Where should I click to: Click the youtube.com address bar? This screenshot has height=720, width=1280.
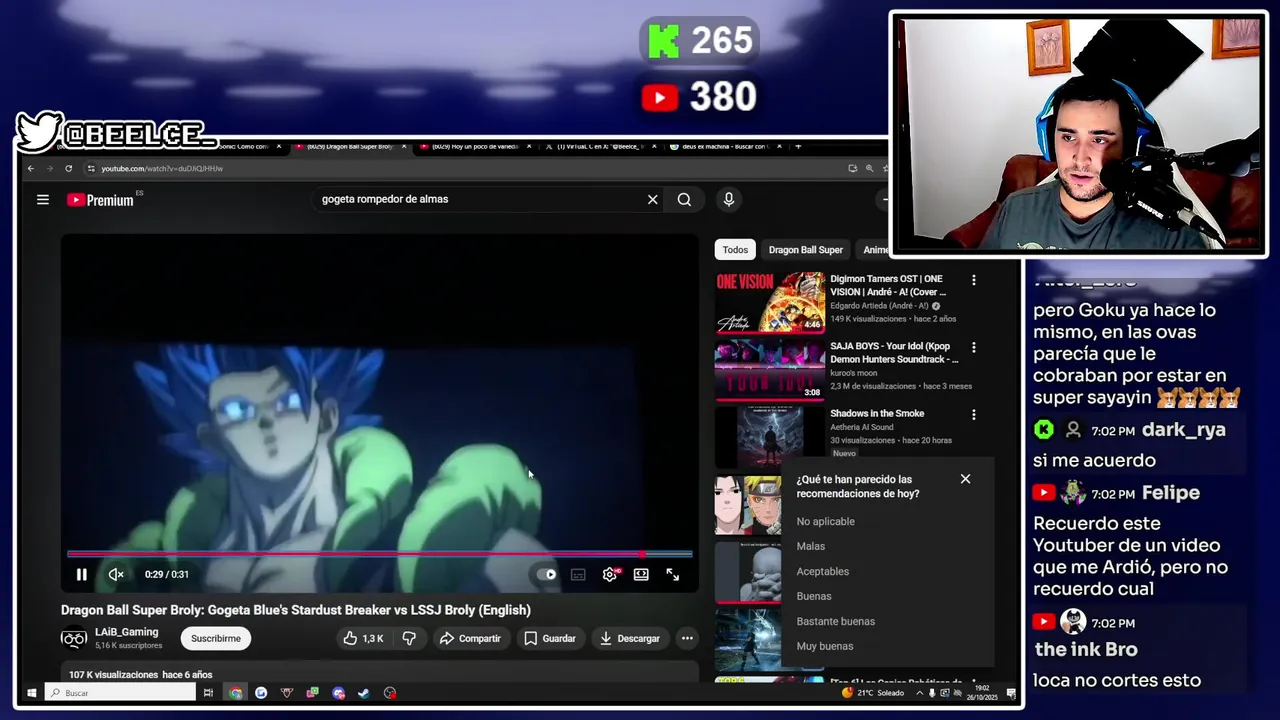[x=460, y=169]
